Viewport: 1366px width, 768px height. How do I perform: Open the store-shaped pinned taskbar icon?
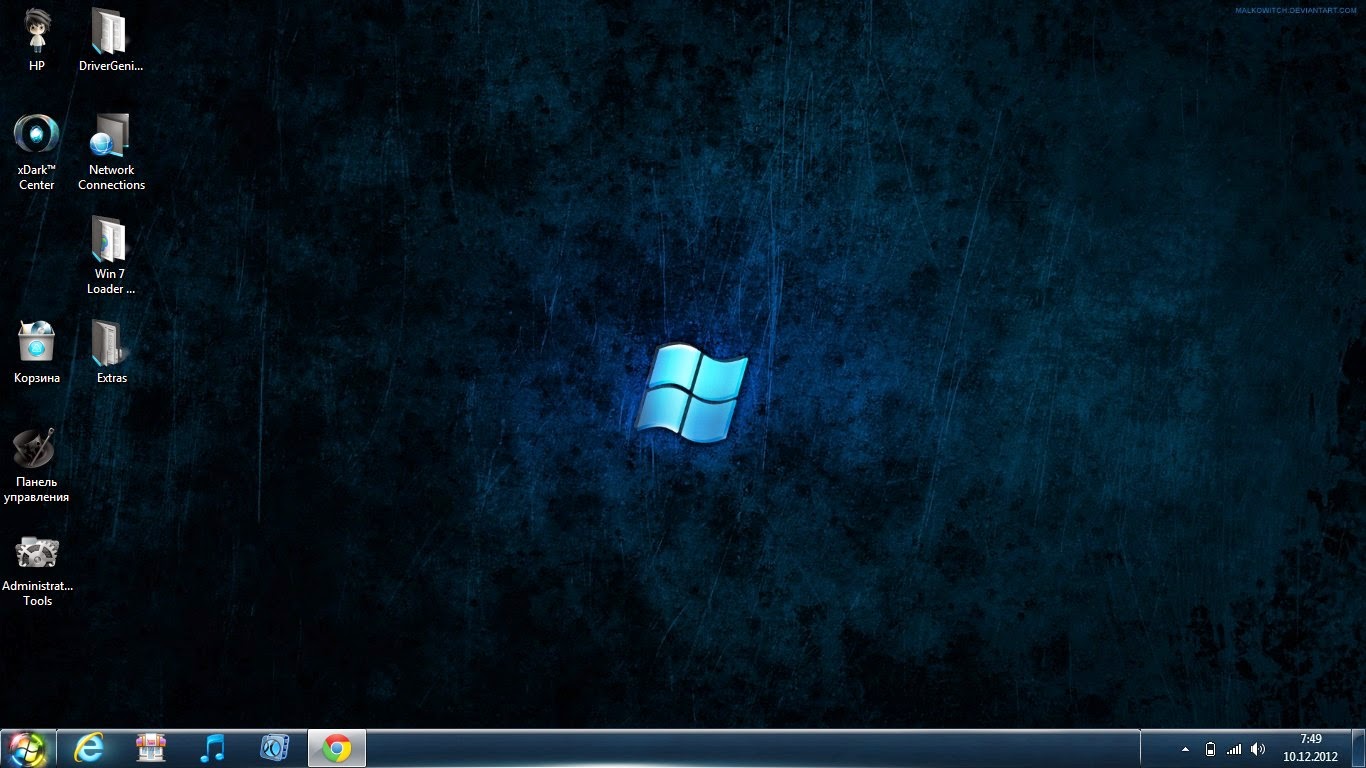tap(151, 748)
